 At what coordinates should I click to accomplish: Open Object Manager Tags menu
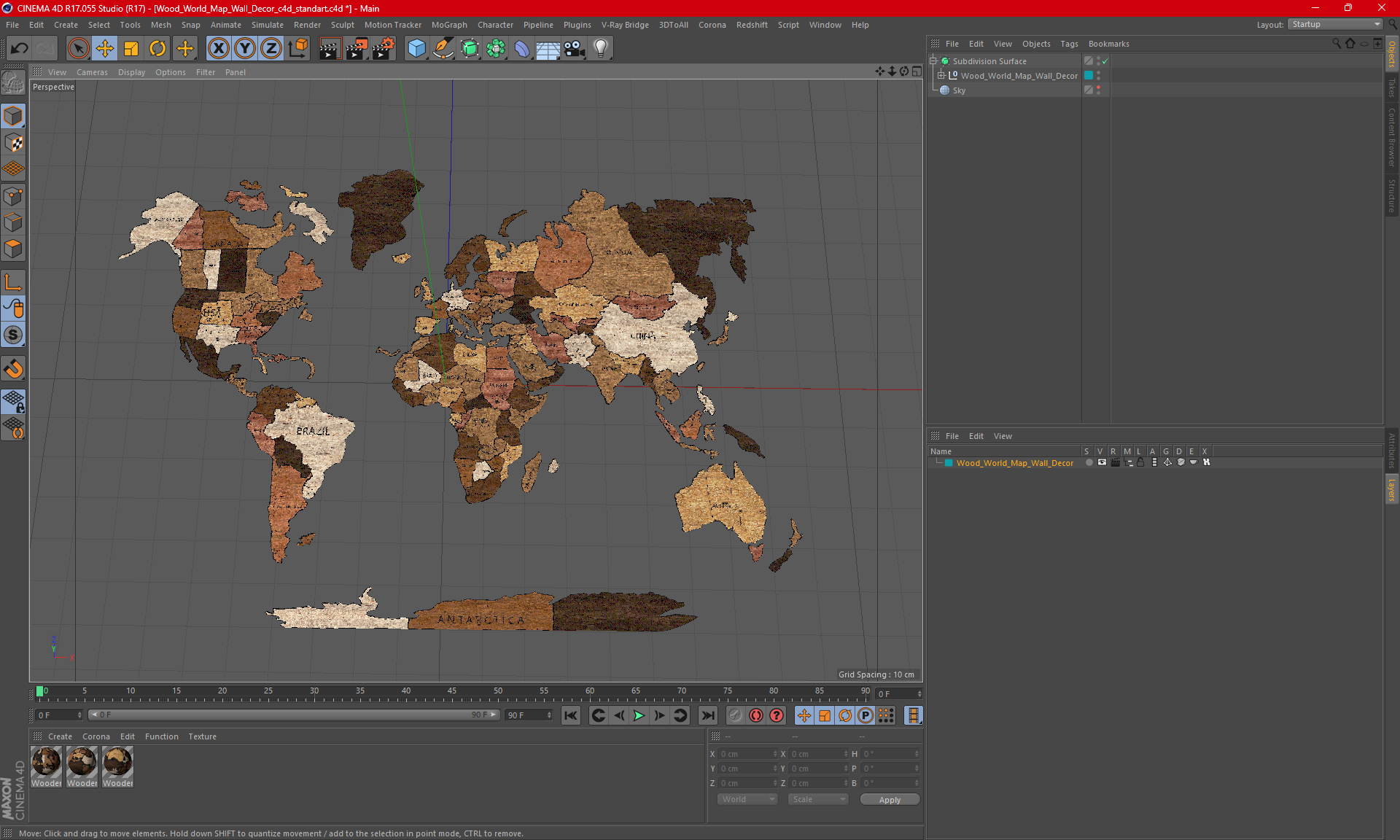[1069, 44]
